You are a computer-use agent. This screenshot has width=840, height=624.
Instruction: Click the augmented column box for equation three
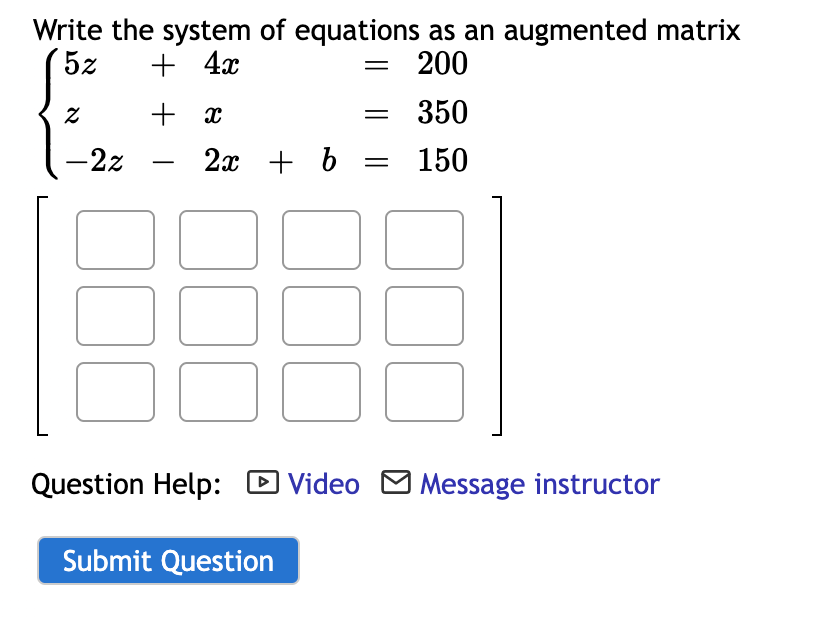point(424,392)
